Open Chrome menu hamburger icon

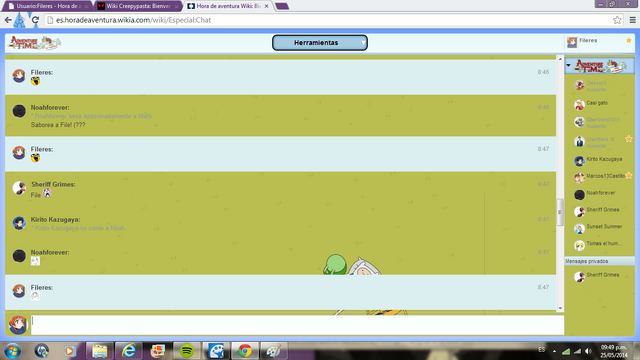coord(632,20)
